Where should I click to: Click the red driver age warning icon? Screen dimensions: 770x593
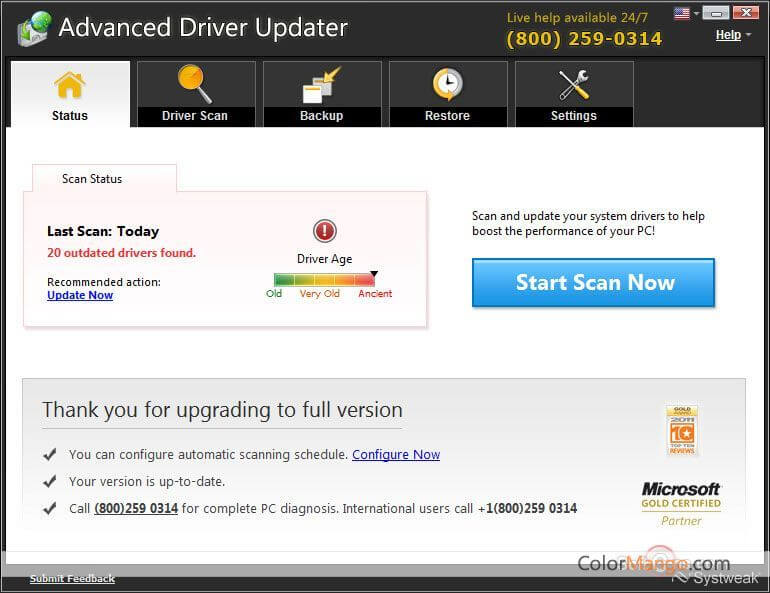click(x=325, y=232)
